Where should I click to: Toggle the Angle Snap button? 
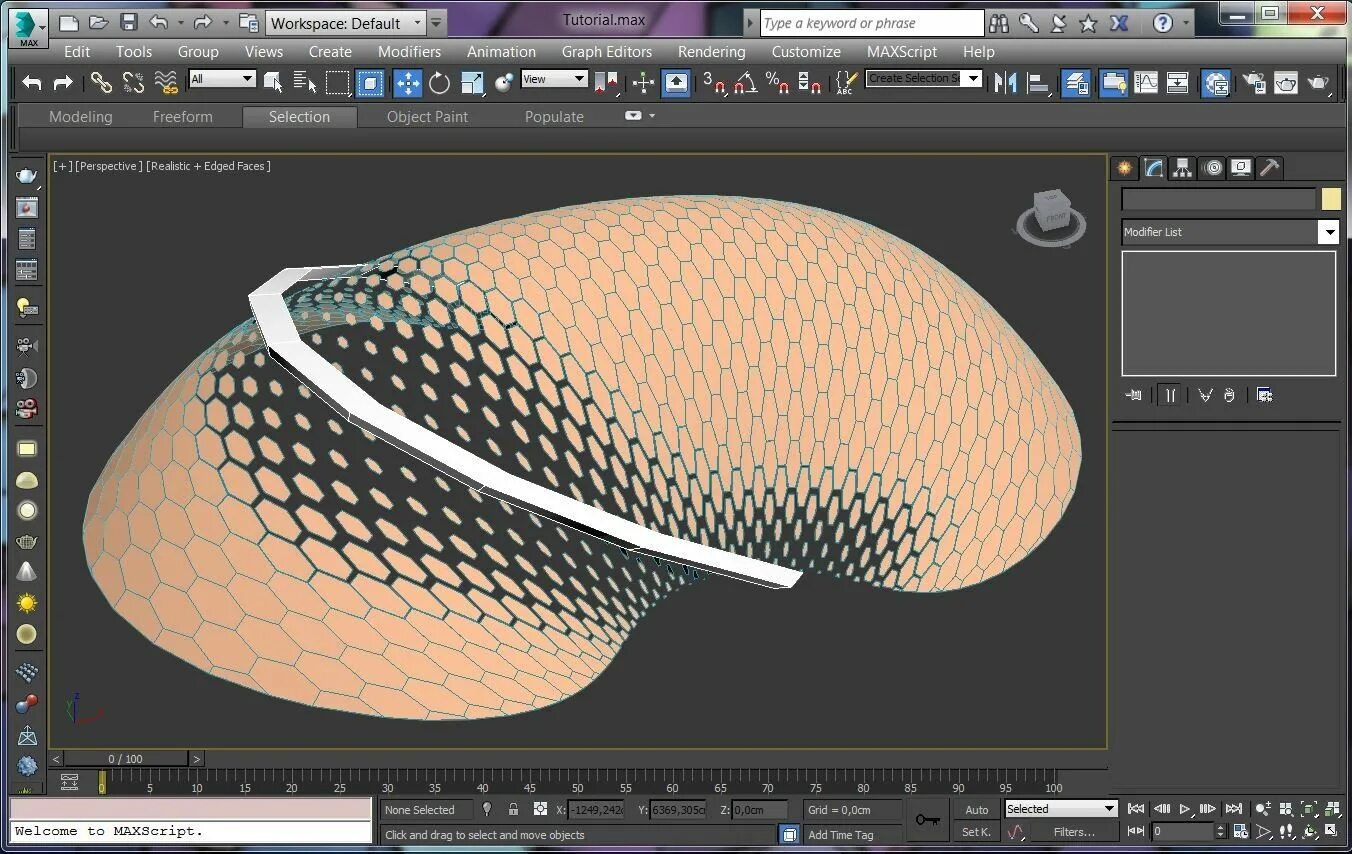(745, 83)
